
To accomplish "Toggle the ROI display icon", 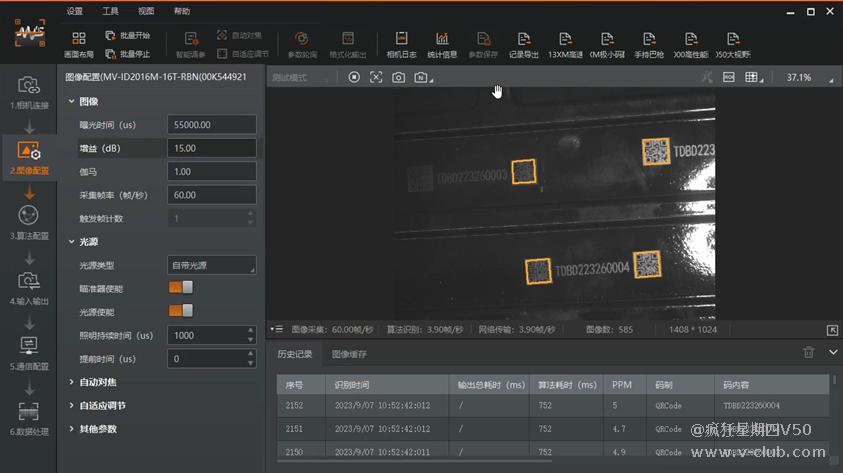I will [x=728, y=77].
